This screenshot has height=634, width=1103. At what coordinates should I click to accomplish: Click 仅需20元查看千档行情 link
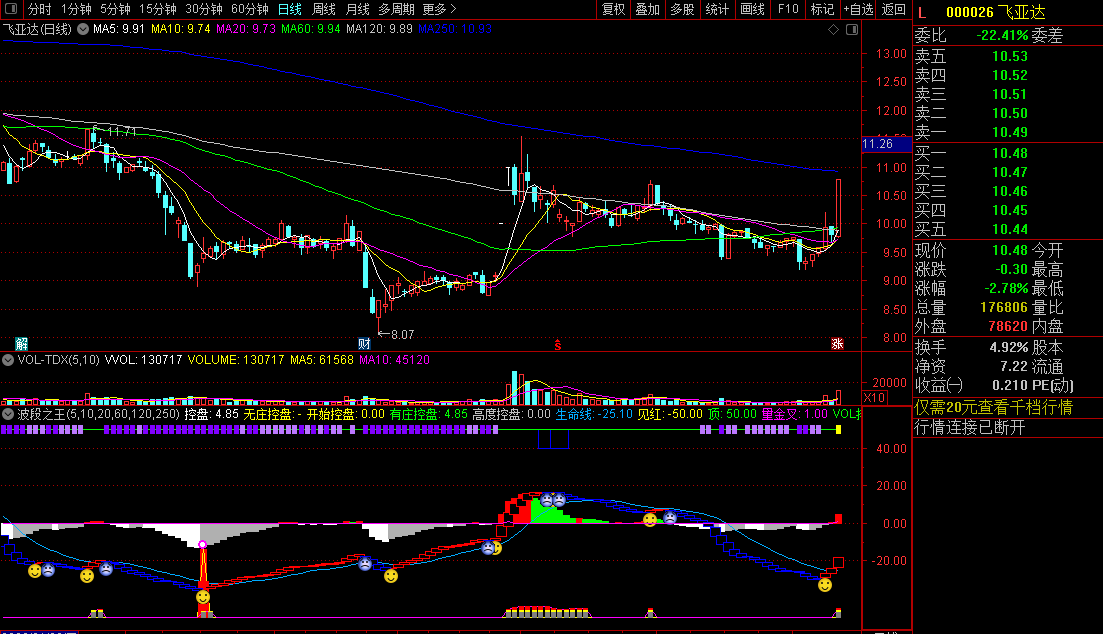coord(993,407)
